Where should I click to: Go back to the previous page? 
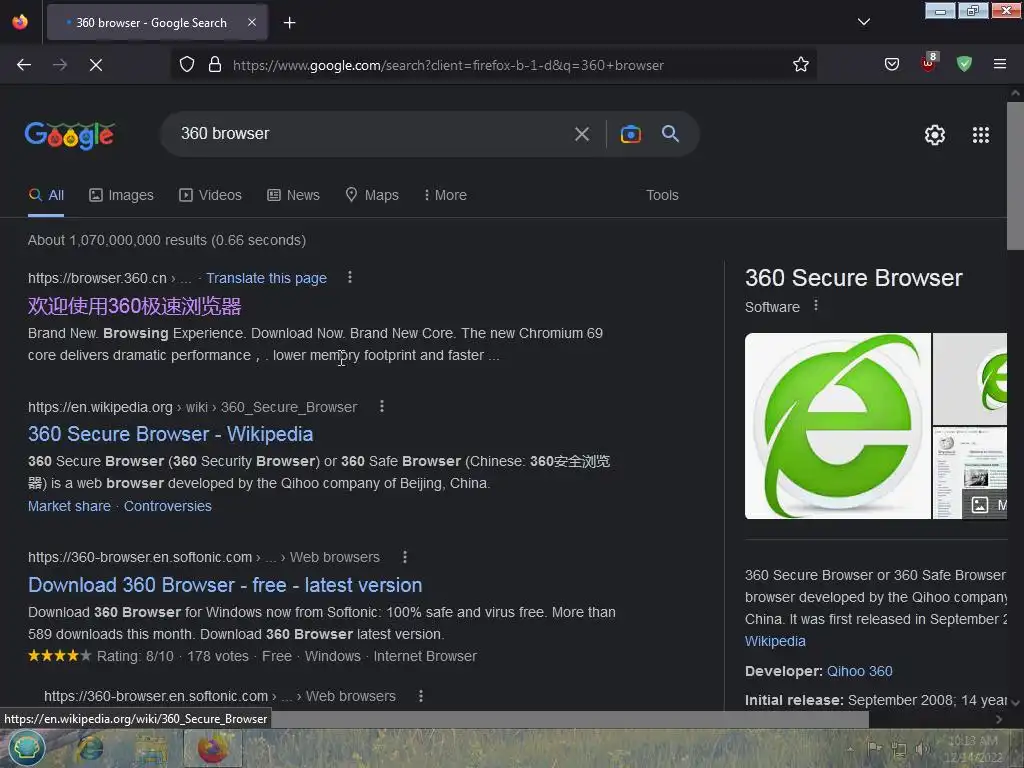click(x=24, y=65)
